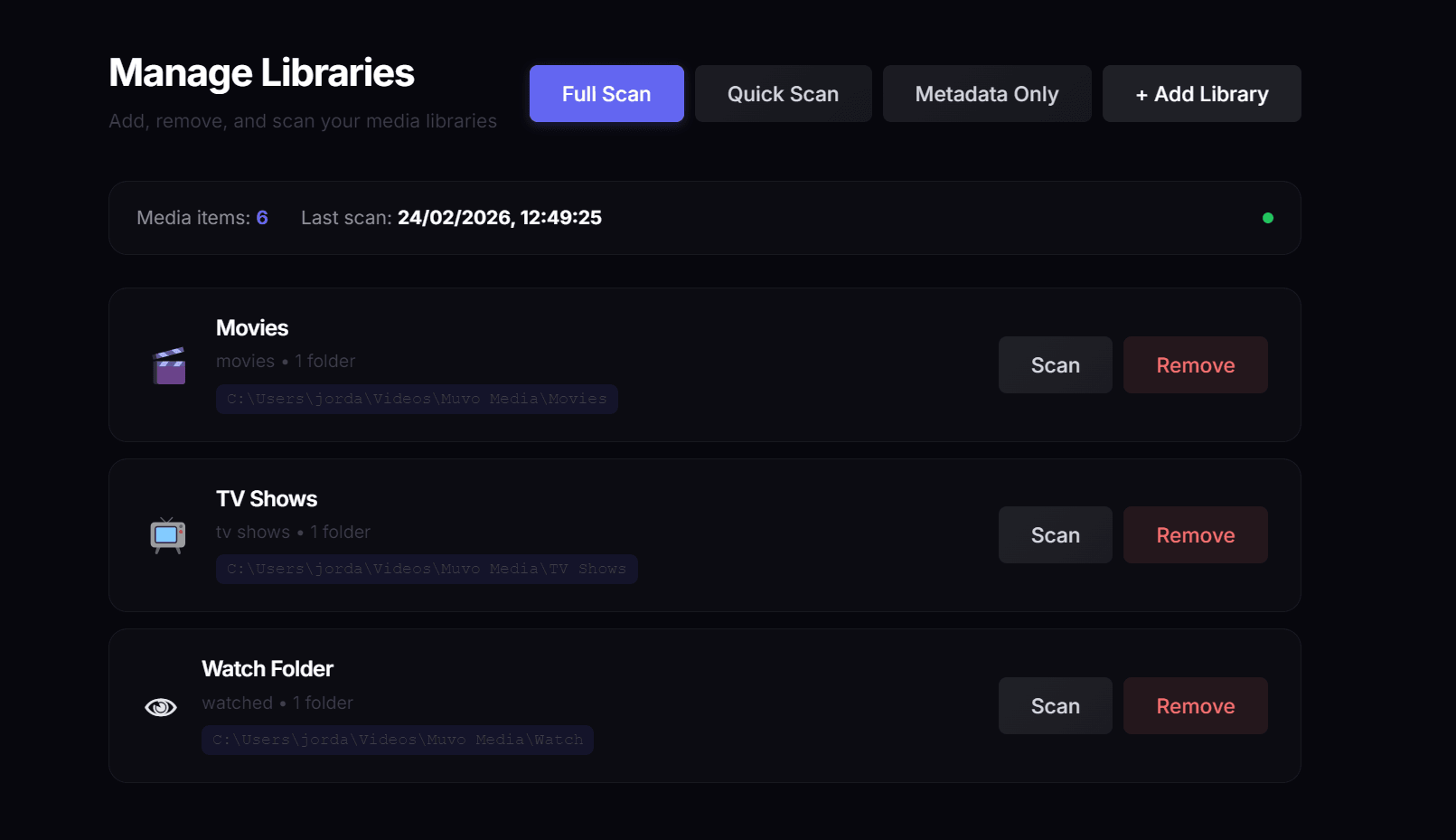Remove the TV Shows library
The width and height of the screenshot is (1456, 840).
point(1195,534)
